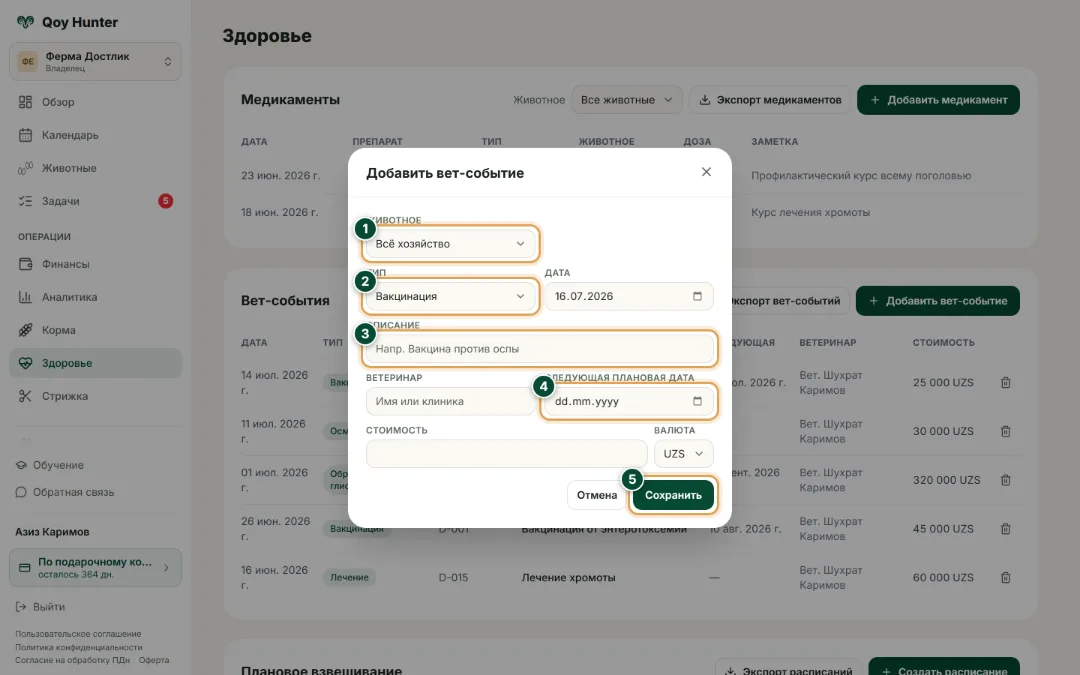Viewport: 1080px width, 675px height.
Task: Click the Qoy Hunter logo icon
Action: (25, 22)
